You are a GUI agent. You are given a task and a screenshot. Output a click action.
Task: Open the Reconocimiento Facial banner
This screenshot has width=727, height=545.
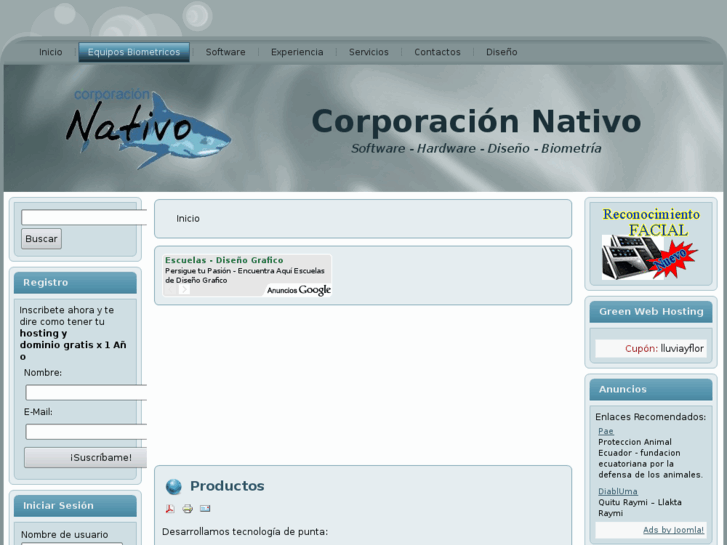coord(650,244)
